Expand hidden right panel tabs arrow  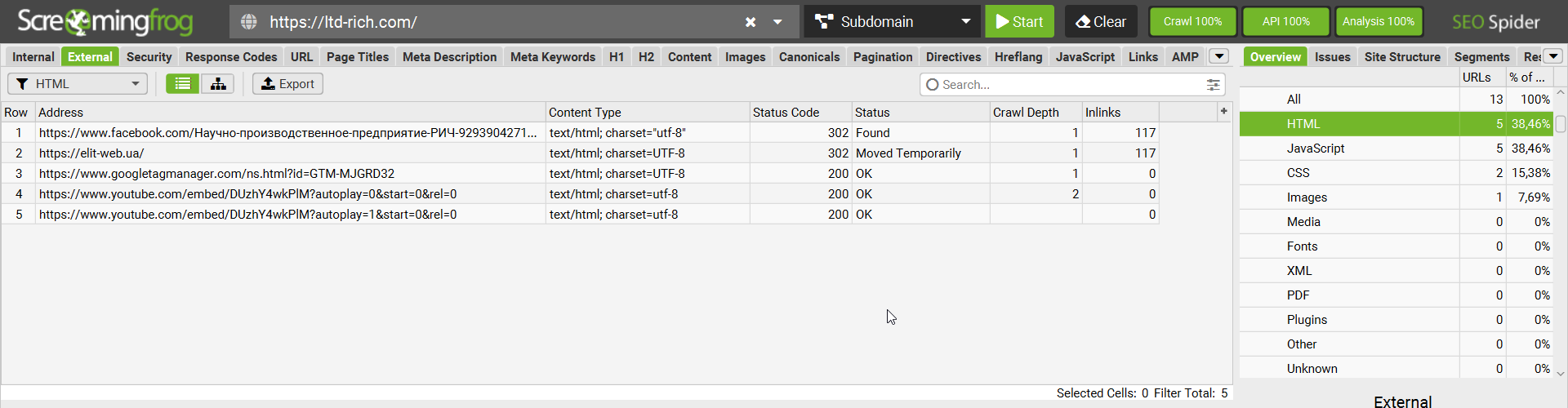point(1553,56)
